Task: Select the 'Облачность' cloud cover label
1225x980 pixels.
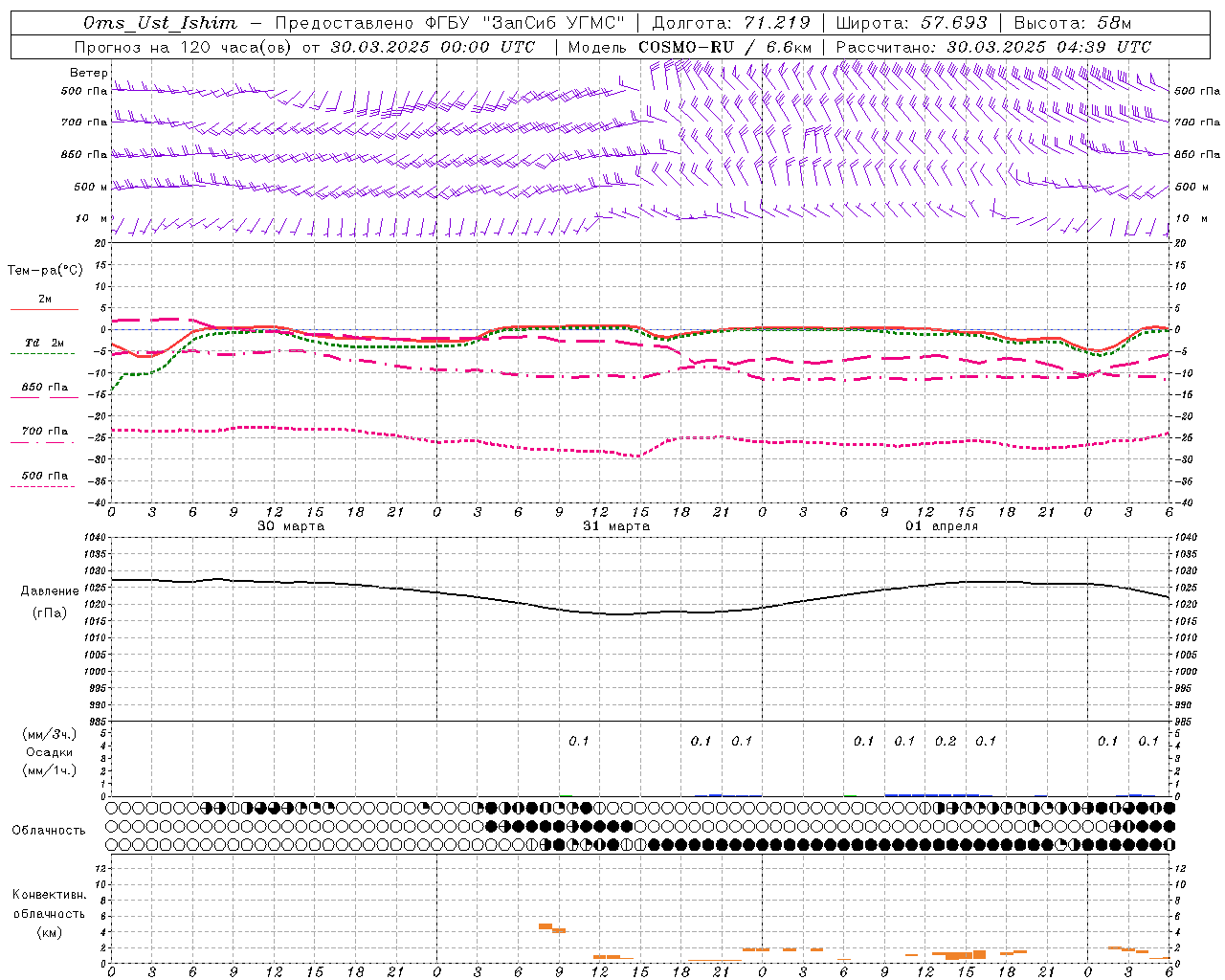Action: pos(49,831)
